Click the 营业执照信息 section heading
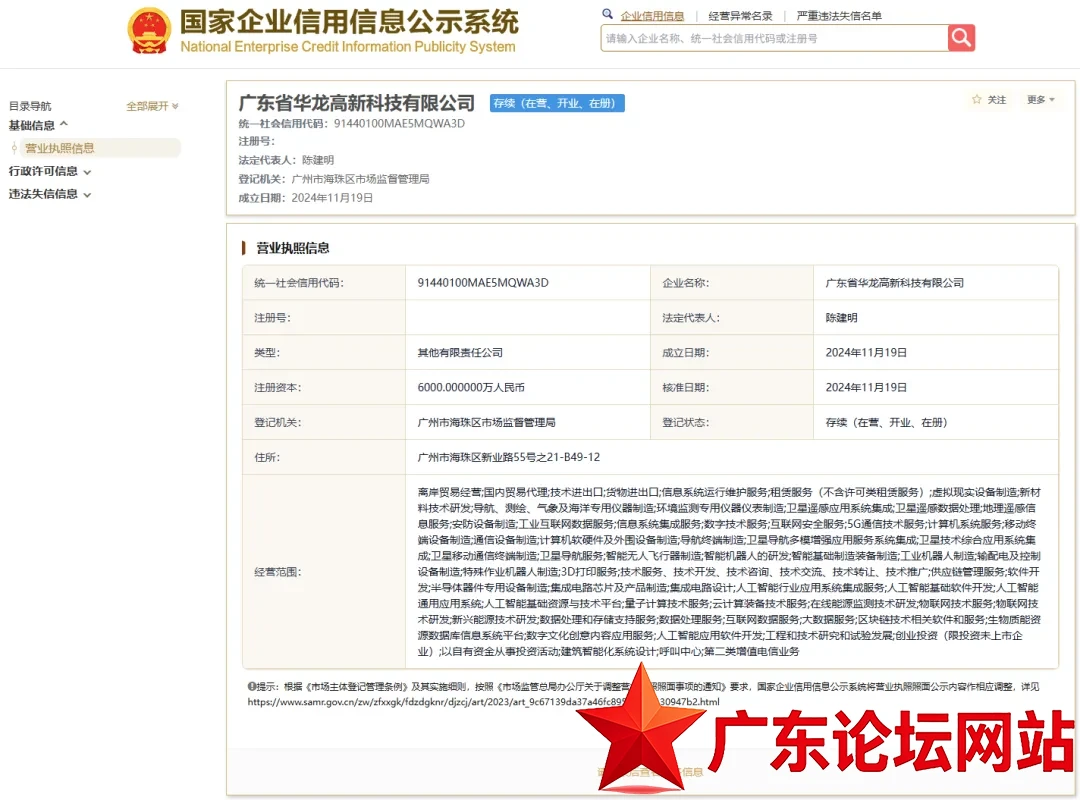The height and width of the screenshot is (800, 1080). click(293, 248)
